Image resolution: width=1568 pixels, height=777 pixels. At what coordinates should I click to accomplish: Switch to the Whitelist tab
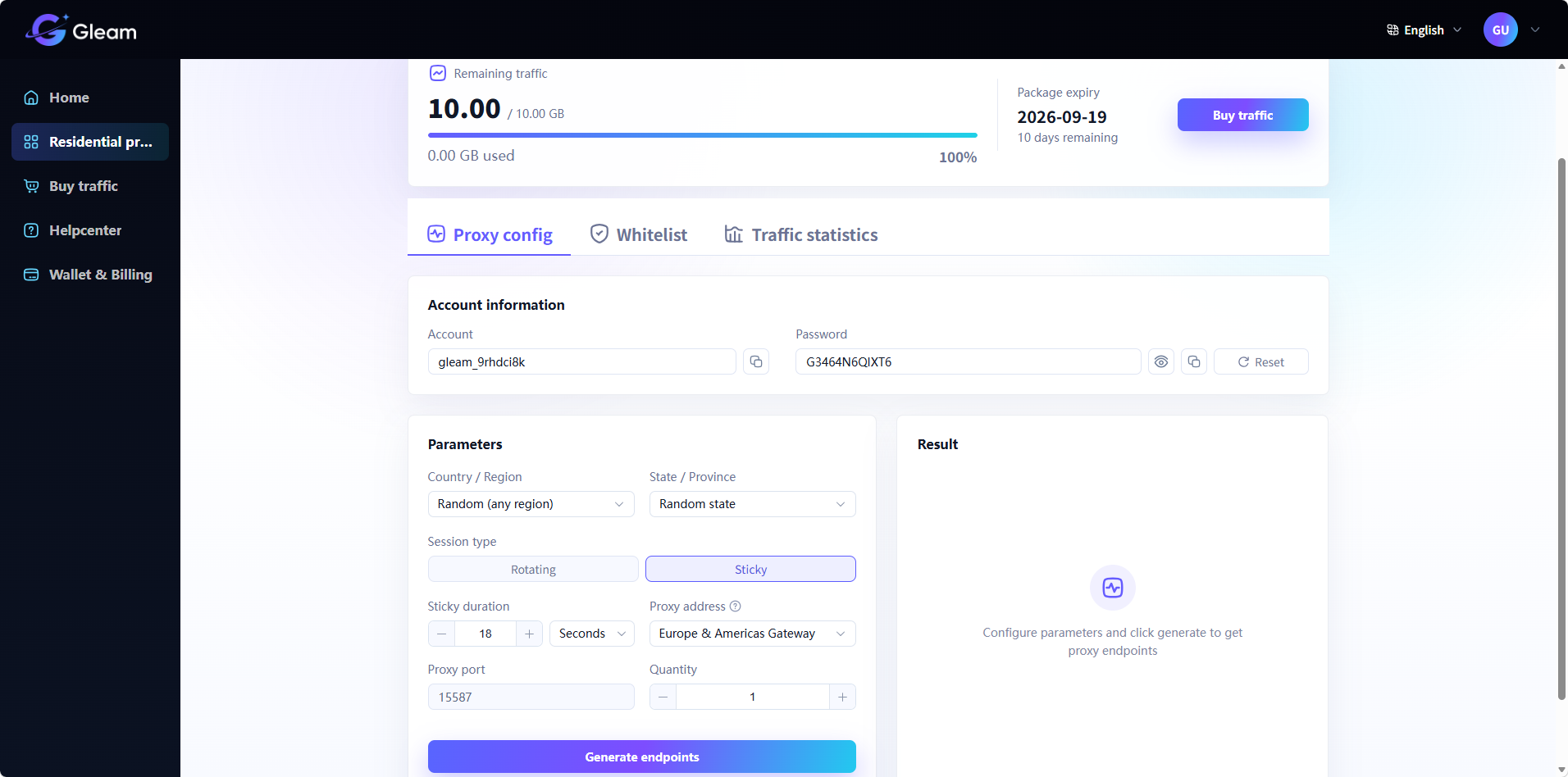pos(639,234)
